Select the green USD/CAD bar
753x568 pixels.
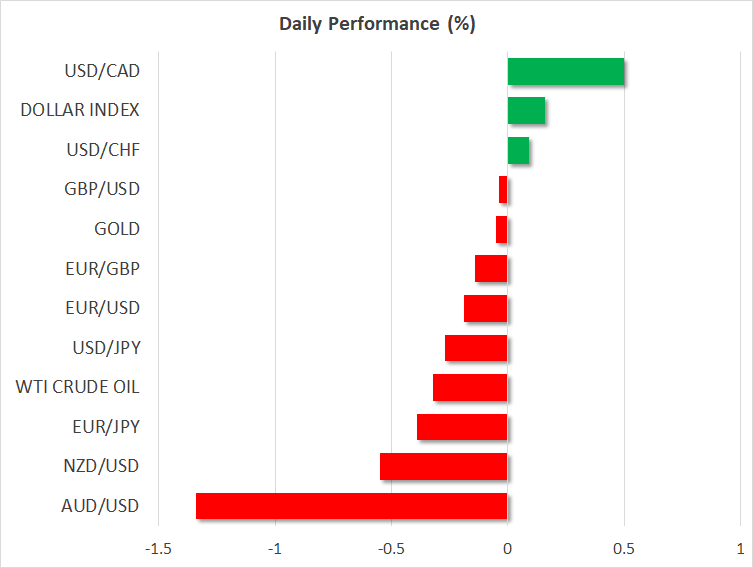(x=565, y=72)
